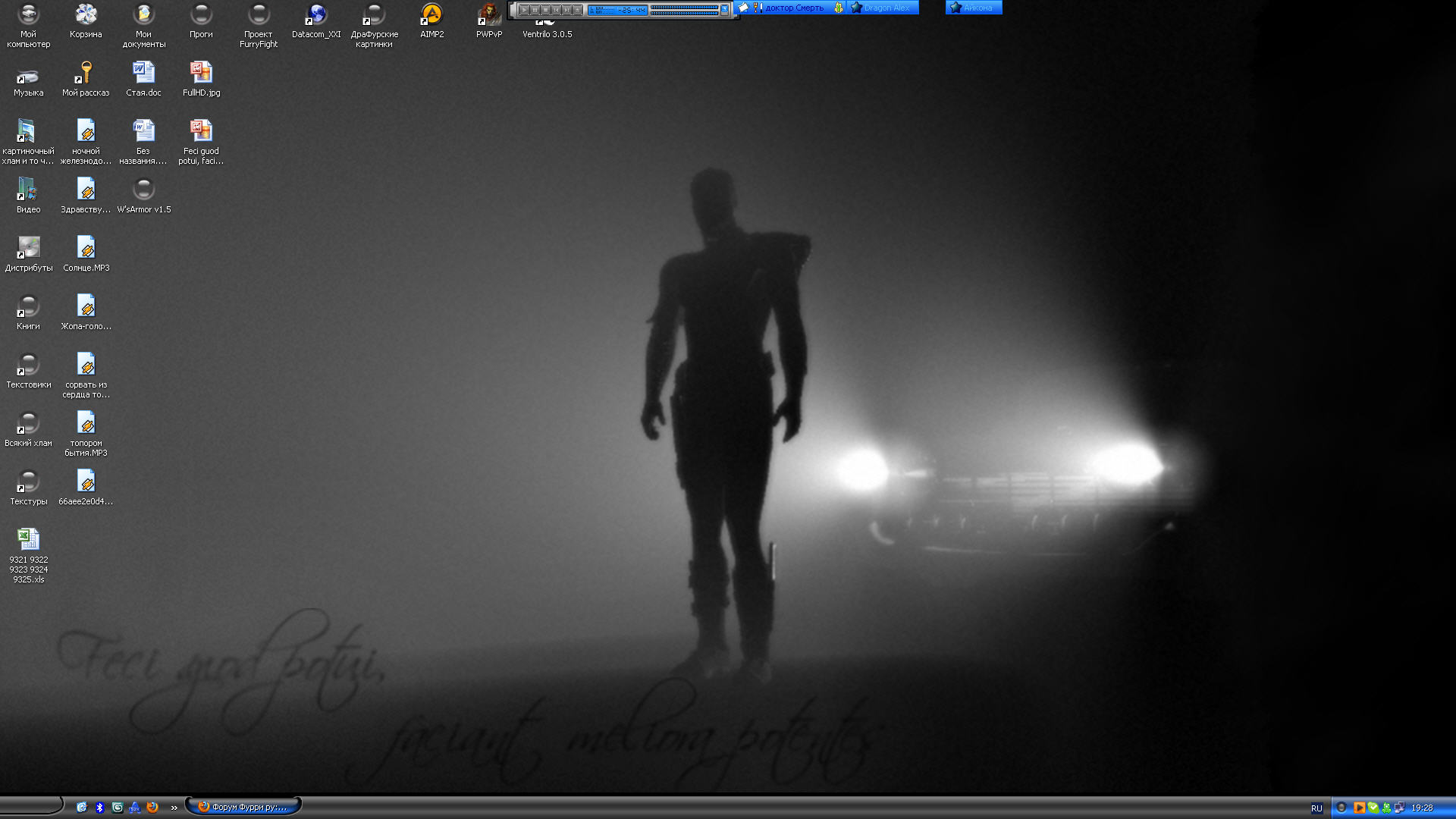
Task: Open the AIMP2 desktop shortcut
Action: [x=431, y=15]
